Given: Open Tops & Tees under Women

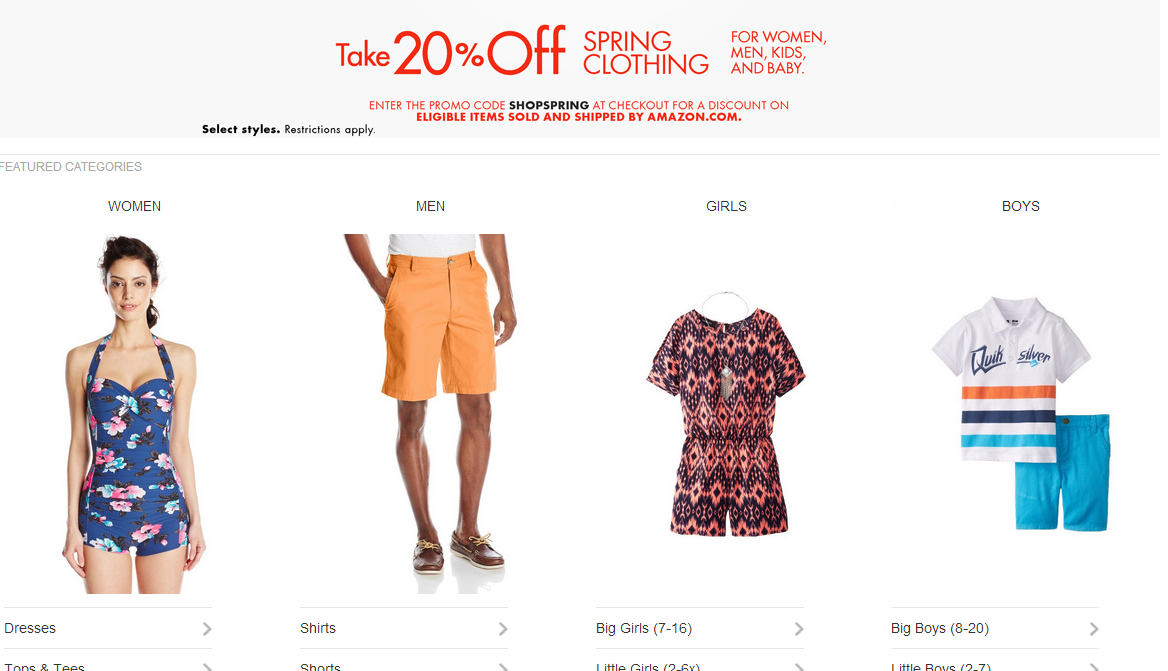Looking at the screenshot, I should pyautogui.click(x=44, y=667).
